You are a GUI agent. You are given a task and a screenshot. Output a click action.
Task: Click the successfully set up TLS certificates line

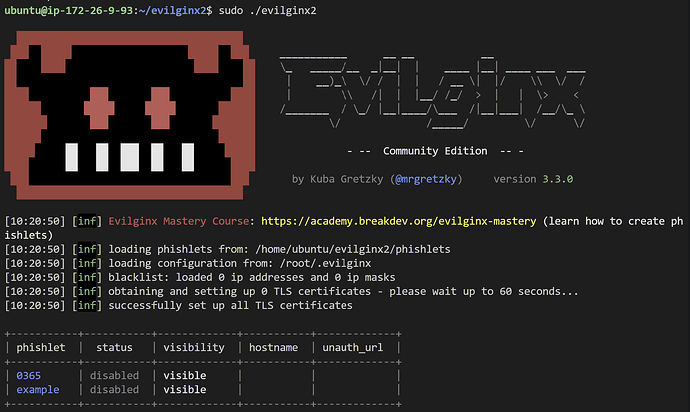179,305
